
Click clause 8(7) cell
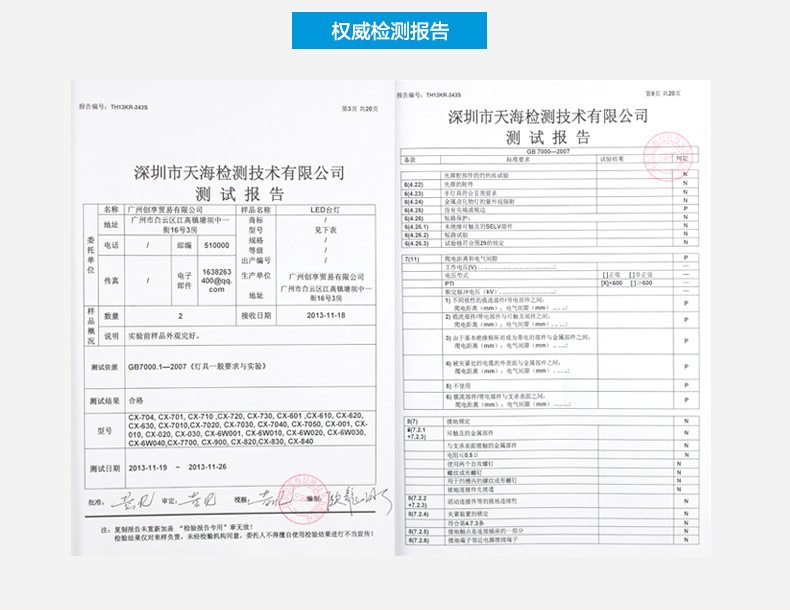(x=412, y=421)
